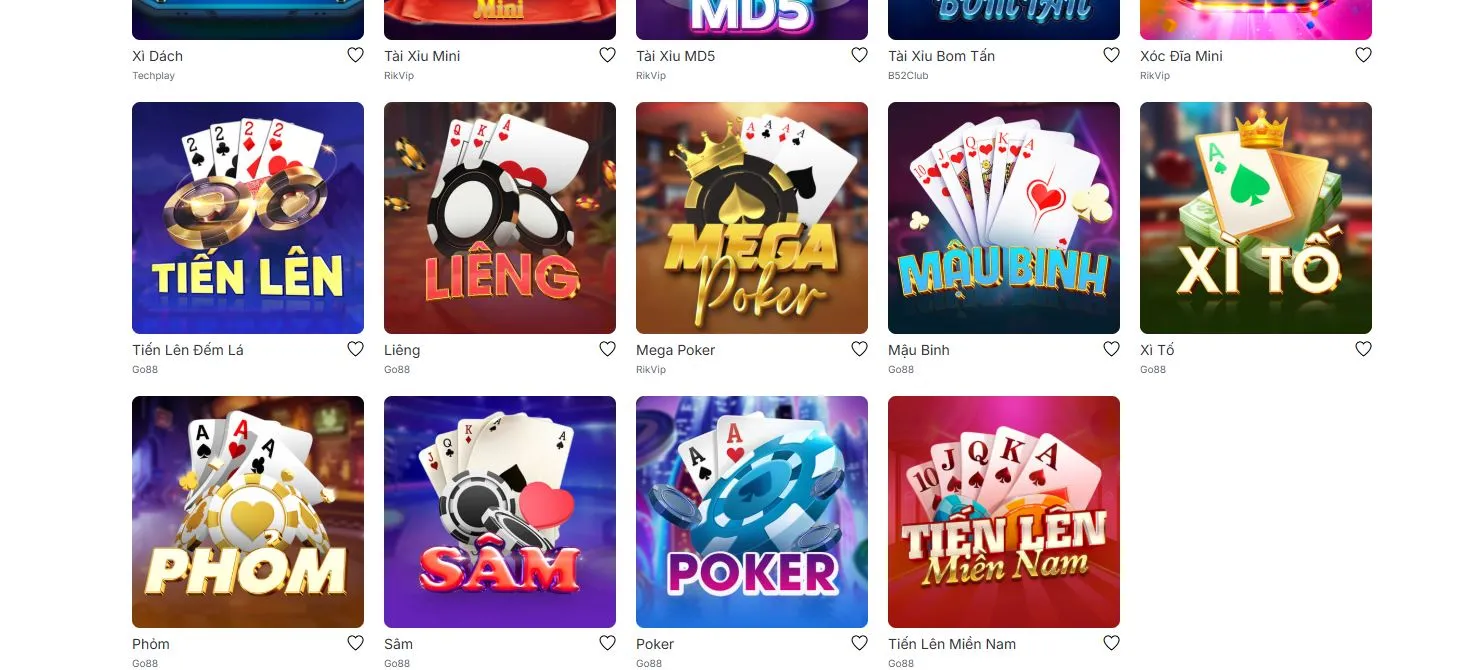Click the heart icon next to Xì Dách

click(355, 55)
